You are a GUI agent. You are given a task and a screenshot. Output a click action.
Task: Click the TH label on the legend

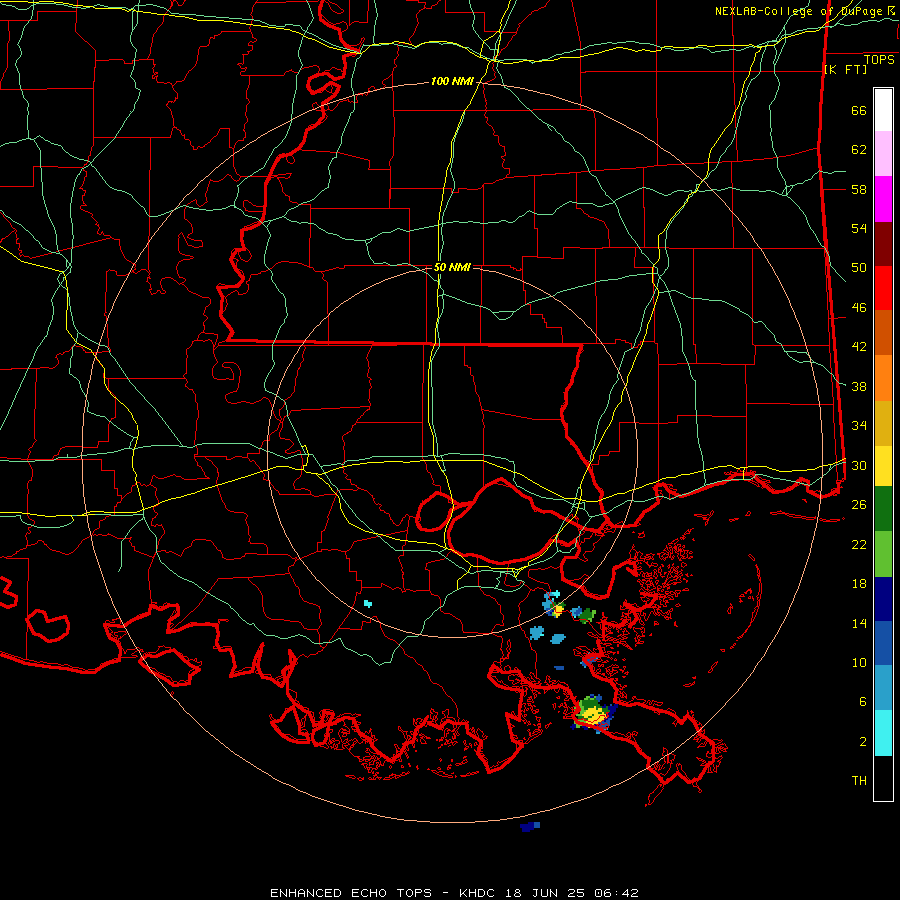(859, 781)
